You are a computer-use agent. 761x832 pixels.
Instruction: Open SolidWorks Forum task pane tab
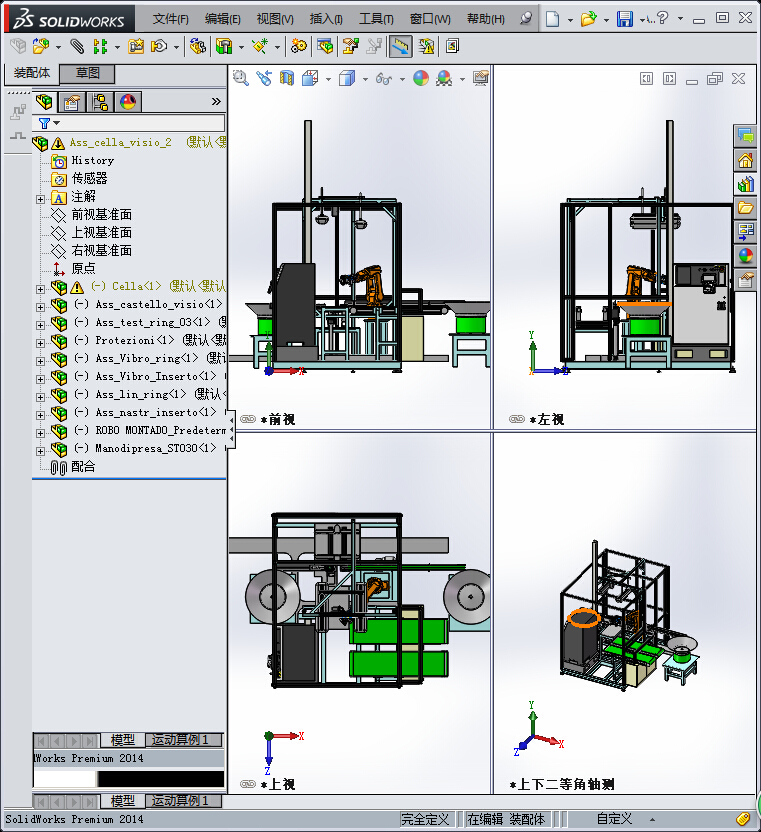tap(746, 136)
